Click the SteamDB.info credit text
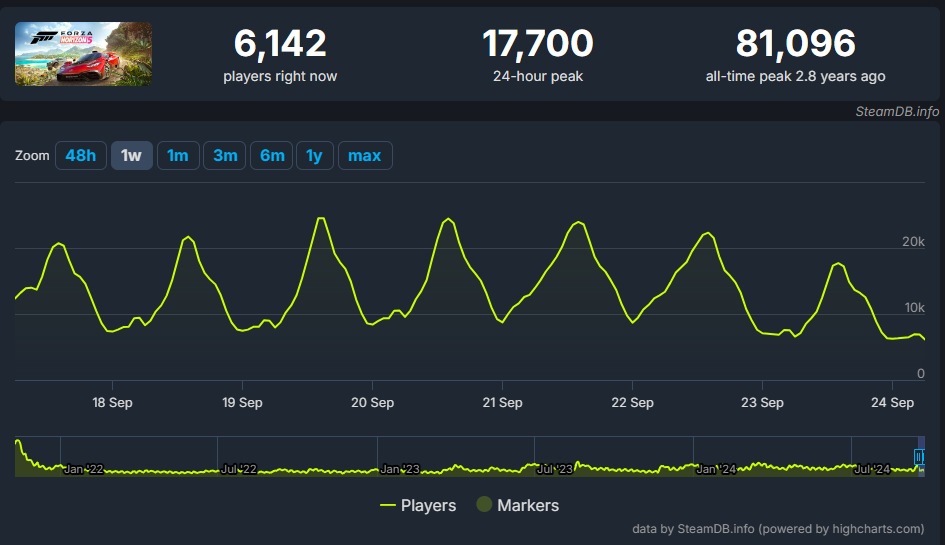This screenshot has width=945, height=545. [897, 112]
